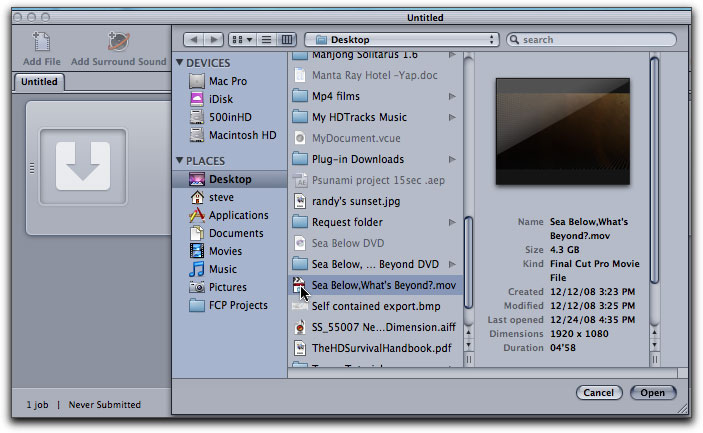Click the MyDocument.vcue entry

click(x=375, y=139)
